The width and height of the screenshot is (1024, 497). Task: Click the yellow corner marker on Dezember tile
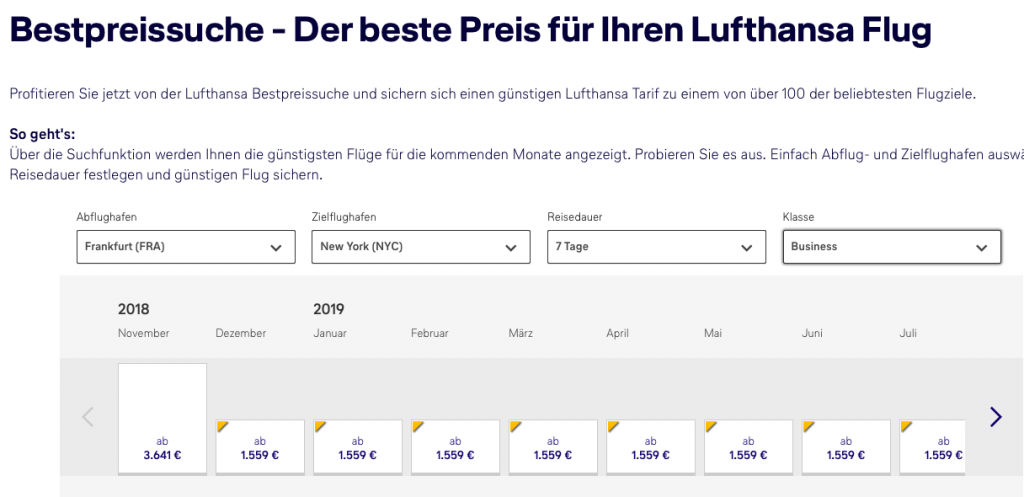pos(222,426)
